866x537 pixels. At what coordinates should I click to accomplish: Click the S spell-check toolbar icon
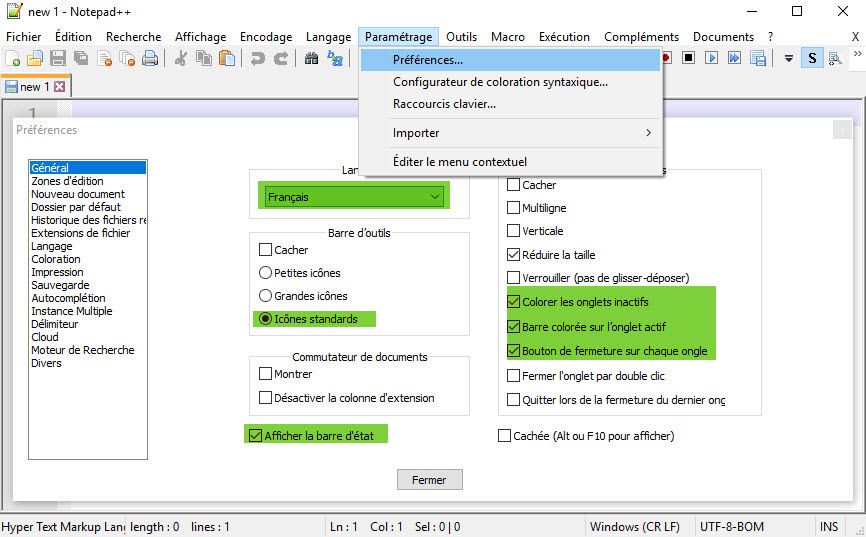(x=812, y=58)
